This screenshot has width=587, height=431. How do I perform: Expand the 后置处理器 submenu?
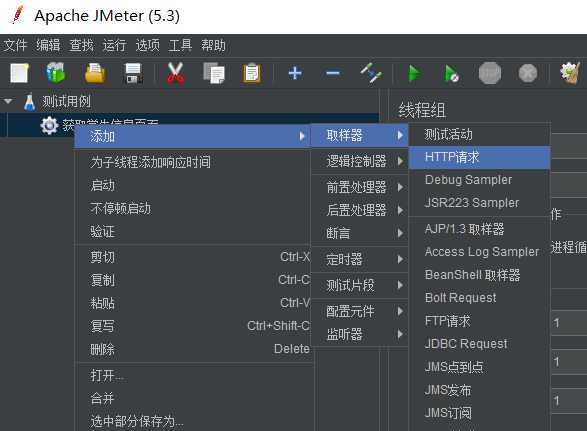click(x=359, y=210)
